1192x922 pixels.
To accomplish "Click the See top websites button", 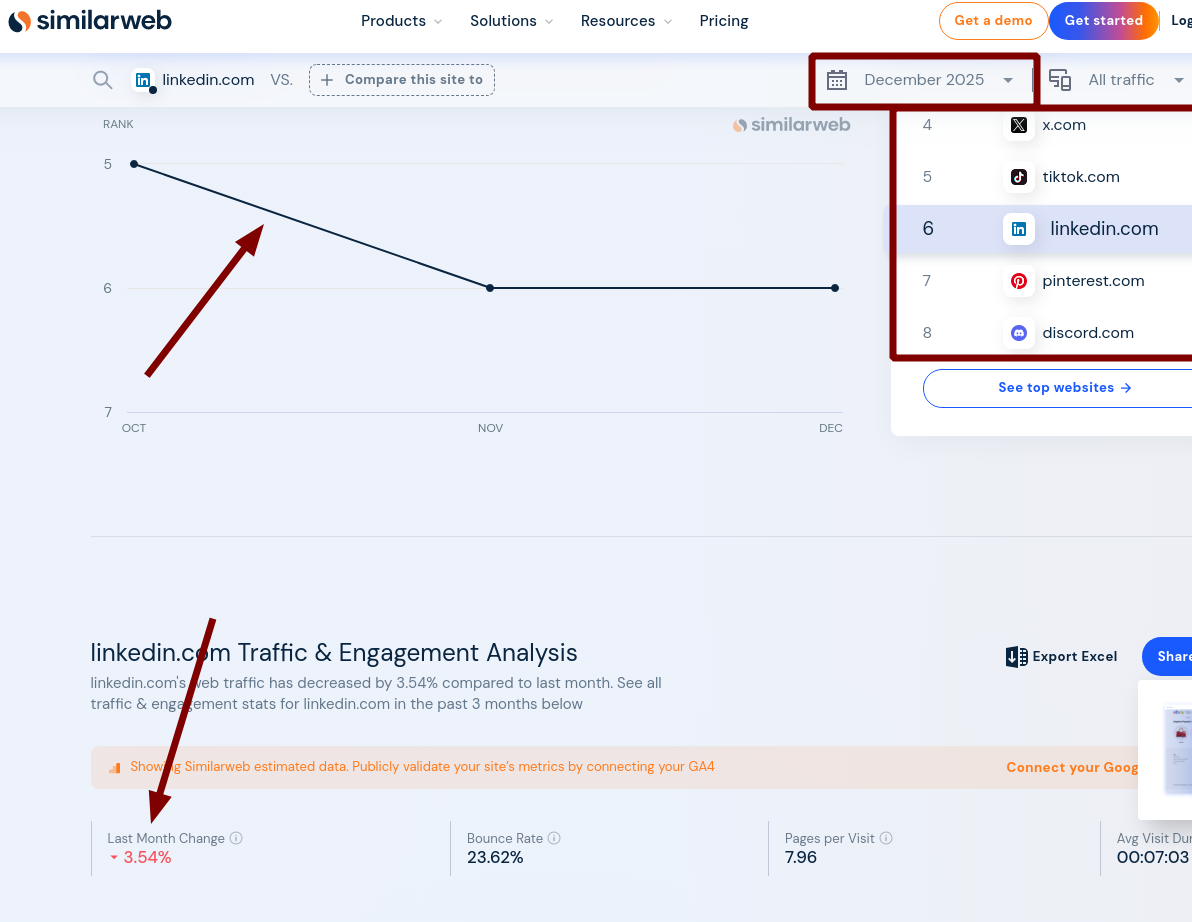I will tap(1064, 387).
